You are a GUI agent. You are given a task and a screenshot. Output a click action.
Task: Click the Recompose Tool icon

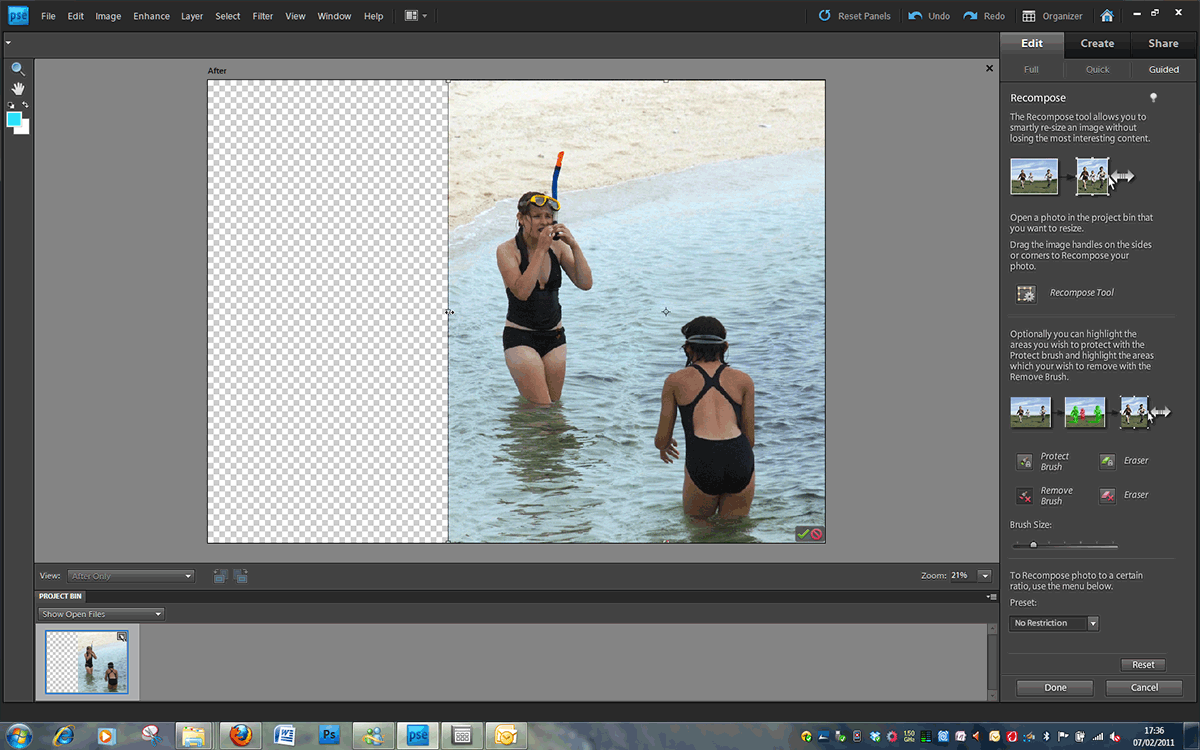point(1026,293)
